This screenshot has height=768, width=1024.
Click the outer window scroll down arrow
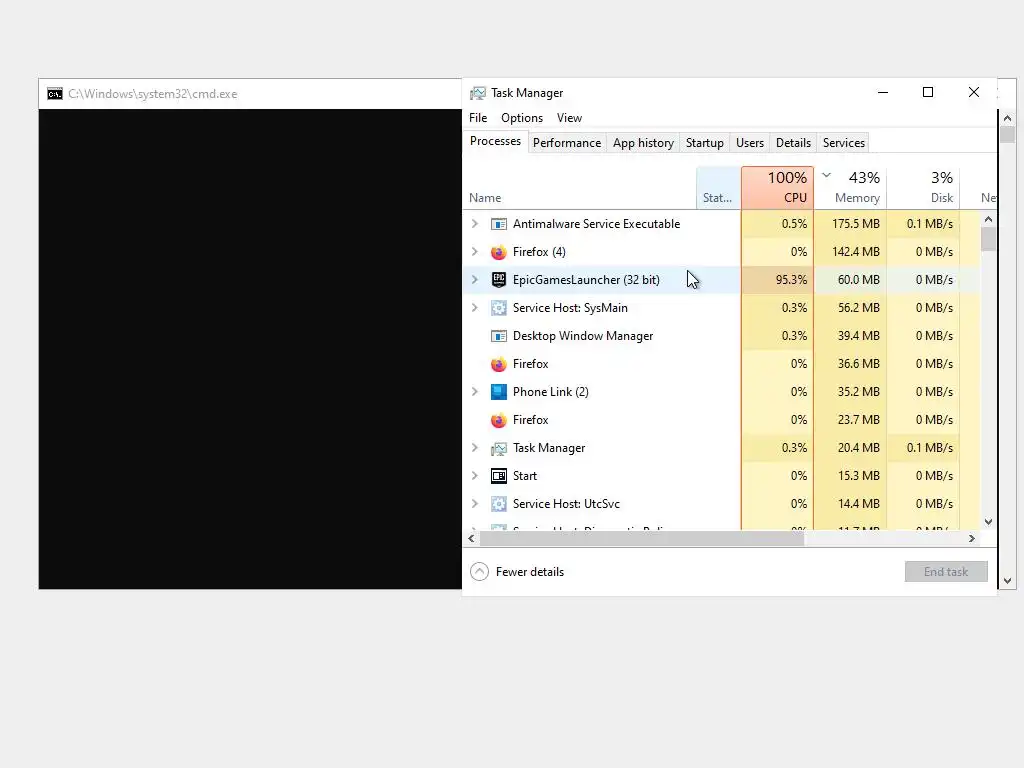[x=1007, y=581]
